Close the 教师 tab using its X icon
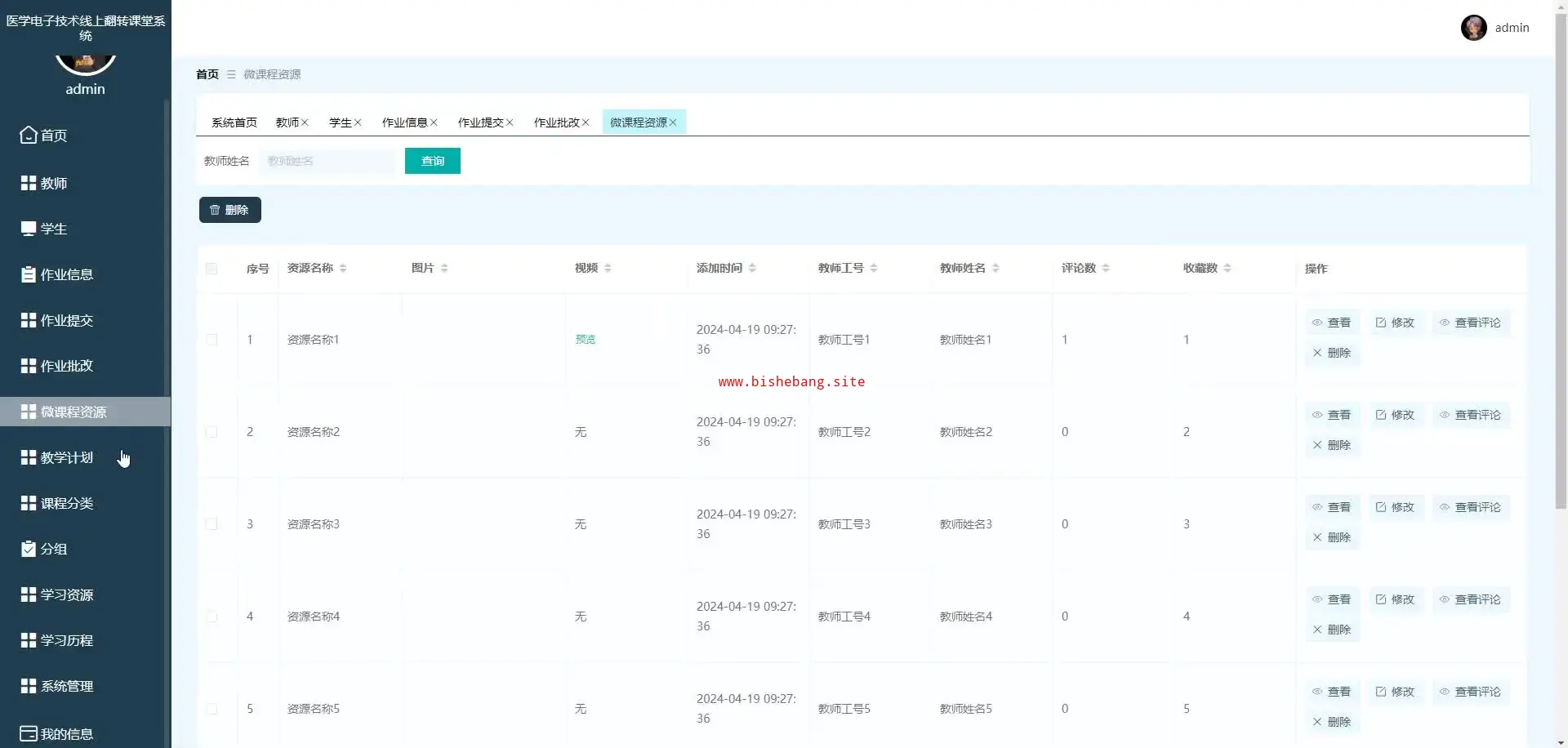 coord(305,122)
